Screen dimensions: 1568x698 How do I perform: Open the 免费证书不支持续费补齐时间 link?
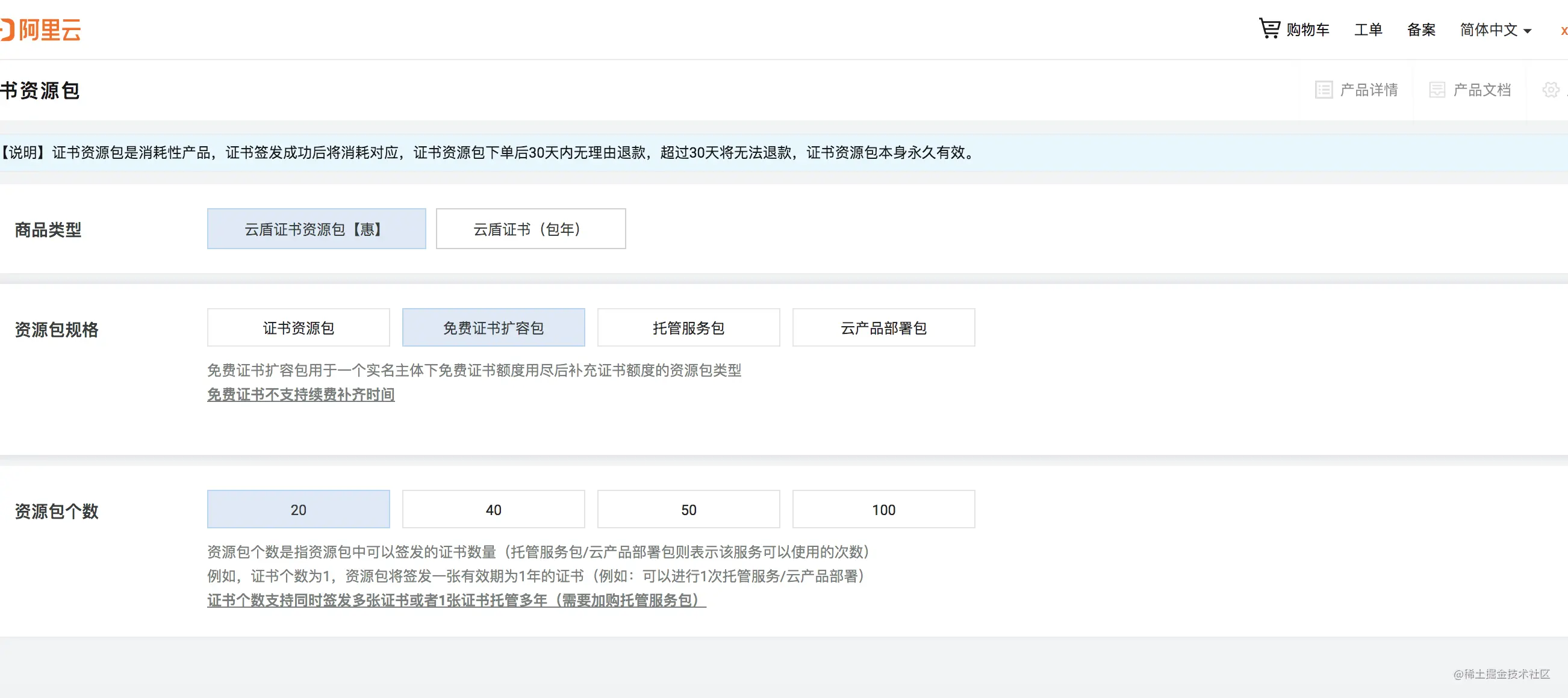(300, 395)
